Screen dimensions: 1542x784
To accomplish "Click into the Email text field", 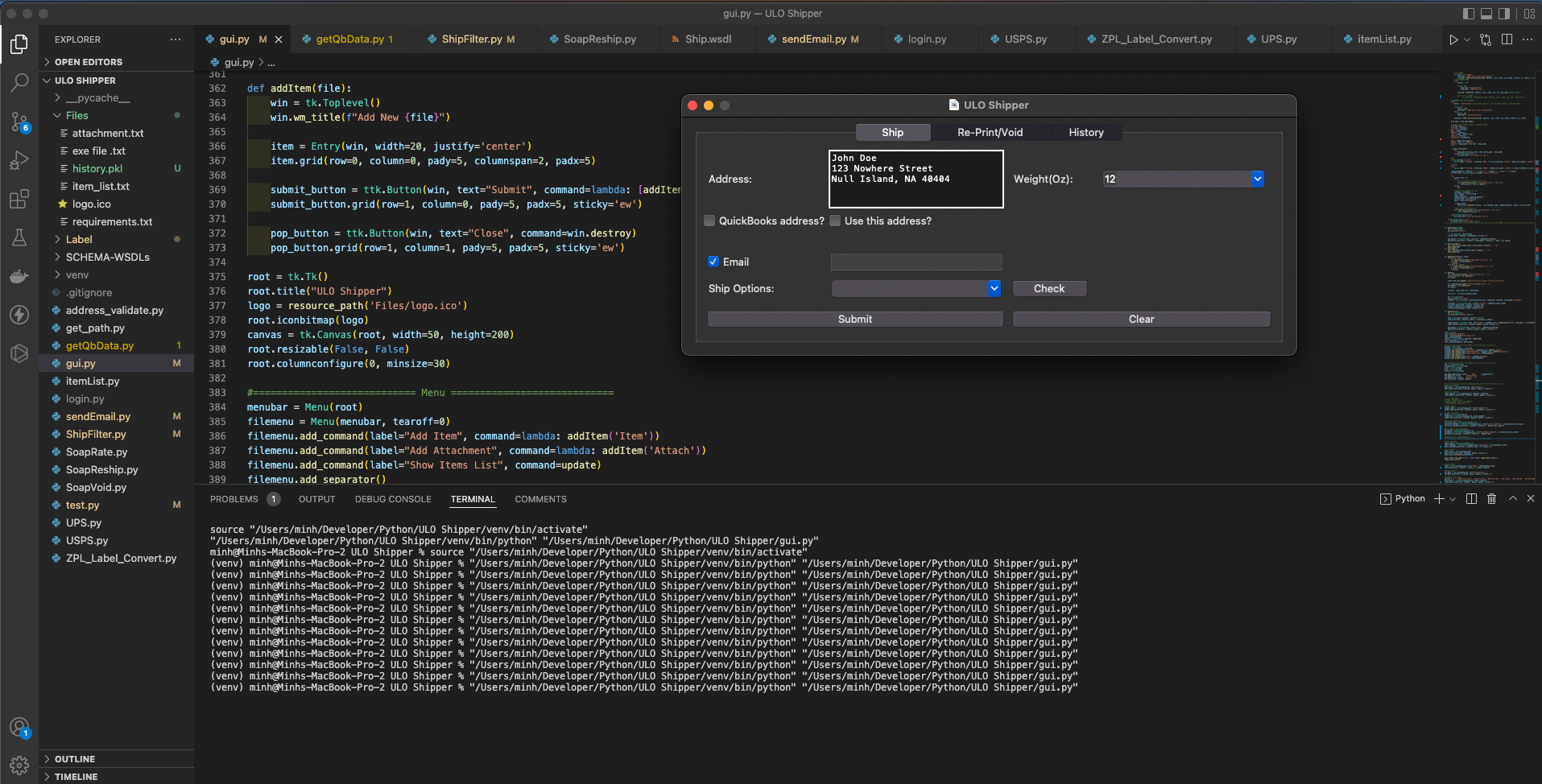I will coord(916,262).
